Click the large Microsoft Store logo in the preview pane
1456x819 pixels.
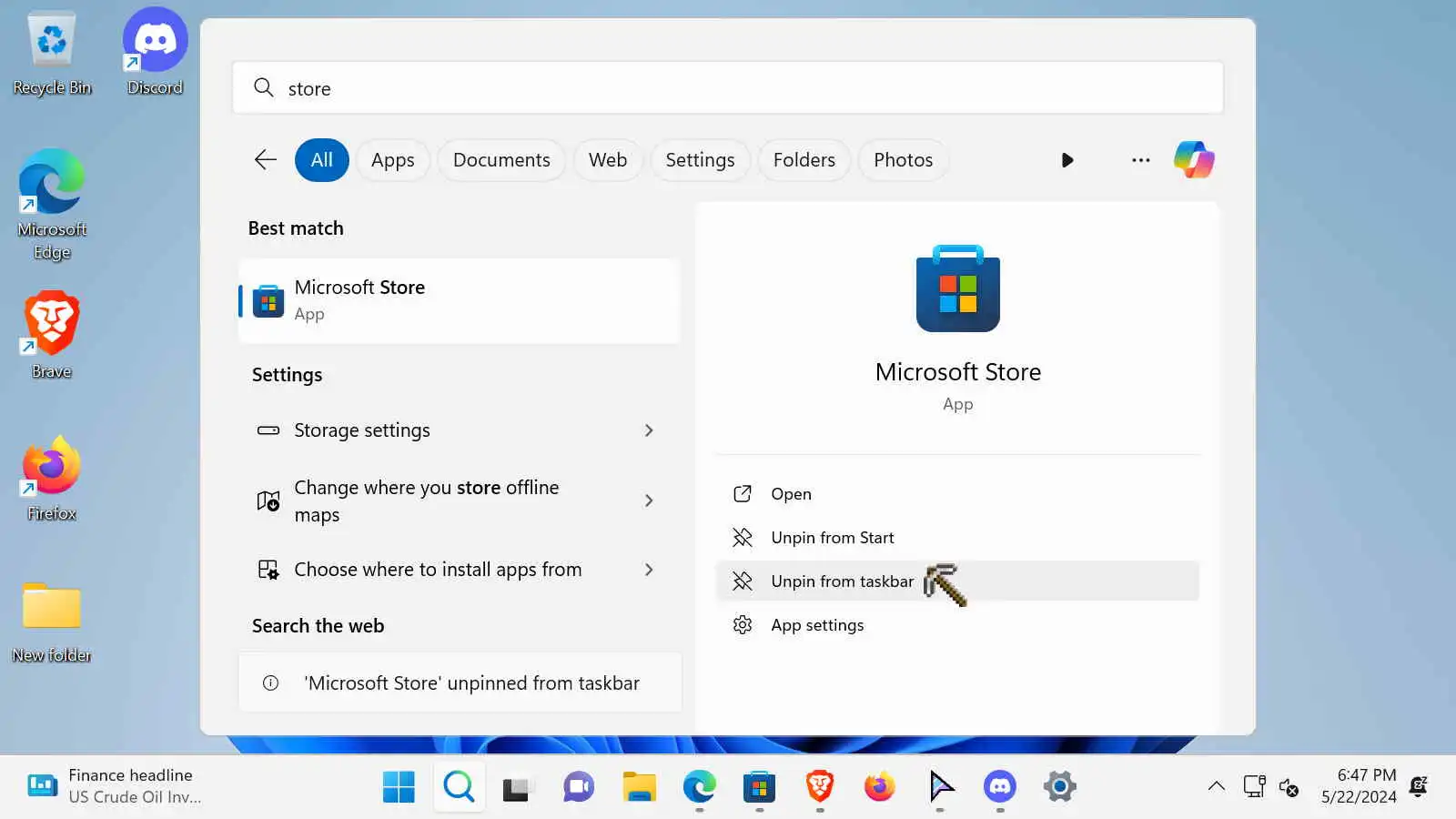point(958,288)
